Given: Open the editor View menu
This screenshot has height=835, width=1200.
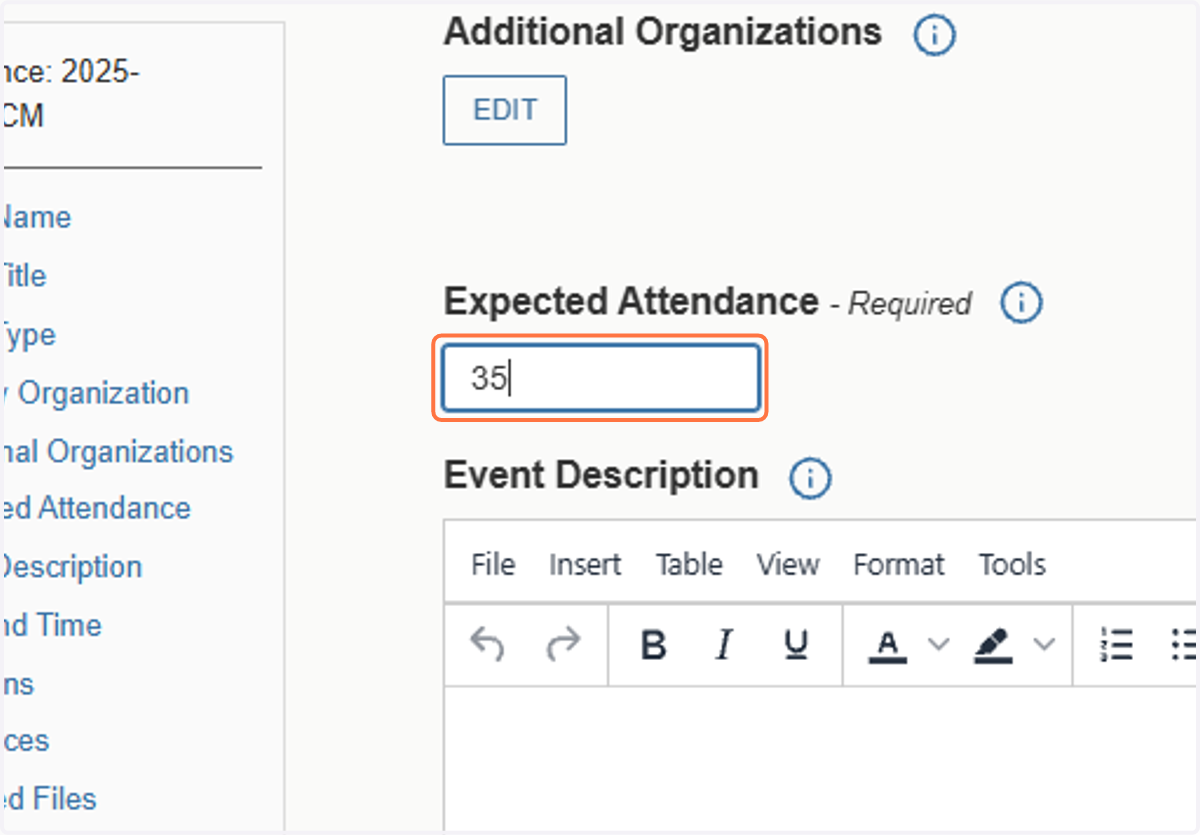Looking at the screenshot, I should point(788,564).
